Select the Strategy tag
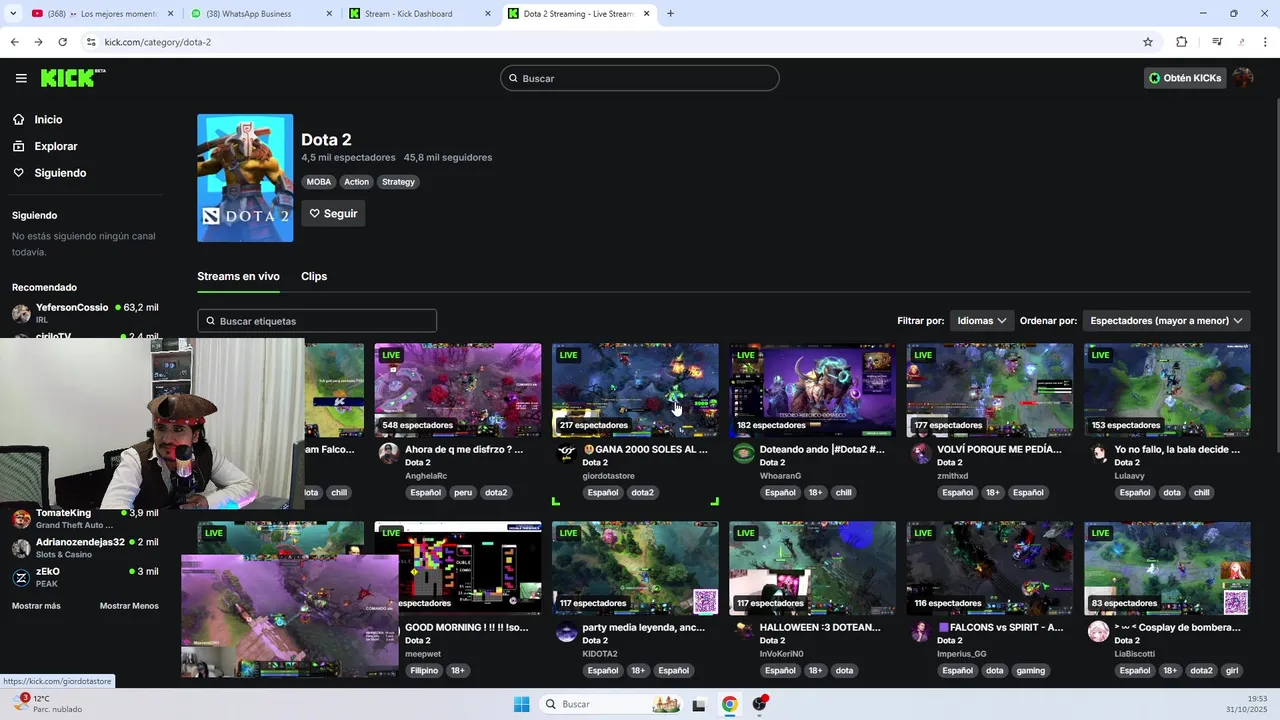This screenshot has height=720, width=1280. click(398, 182)
